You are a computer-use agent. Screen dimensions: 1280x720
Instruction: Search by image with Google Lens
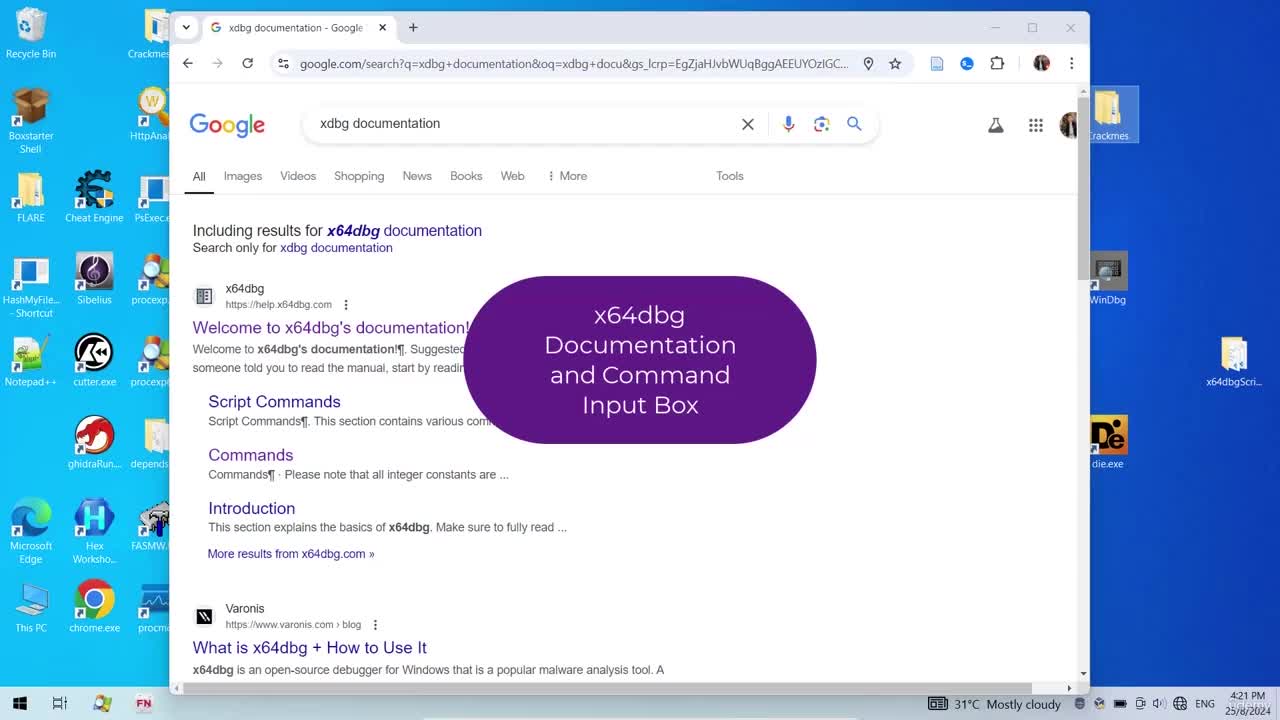(821, 124)
